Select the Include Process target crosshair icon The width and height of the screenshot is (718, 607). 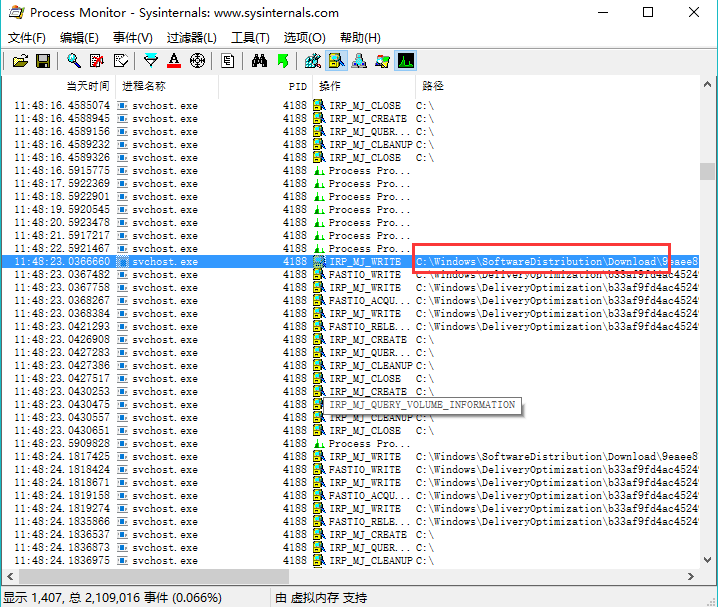[197, 61]
